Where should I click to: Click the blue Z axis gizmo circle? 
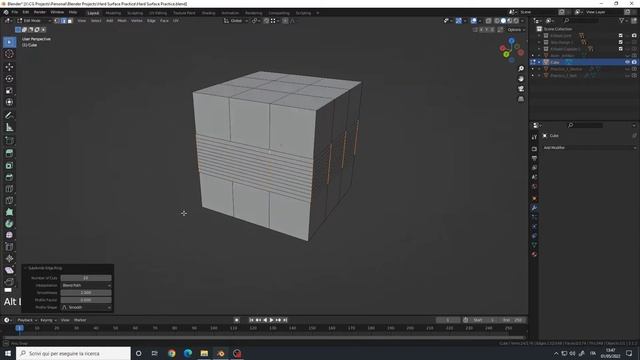coord(511,41)
